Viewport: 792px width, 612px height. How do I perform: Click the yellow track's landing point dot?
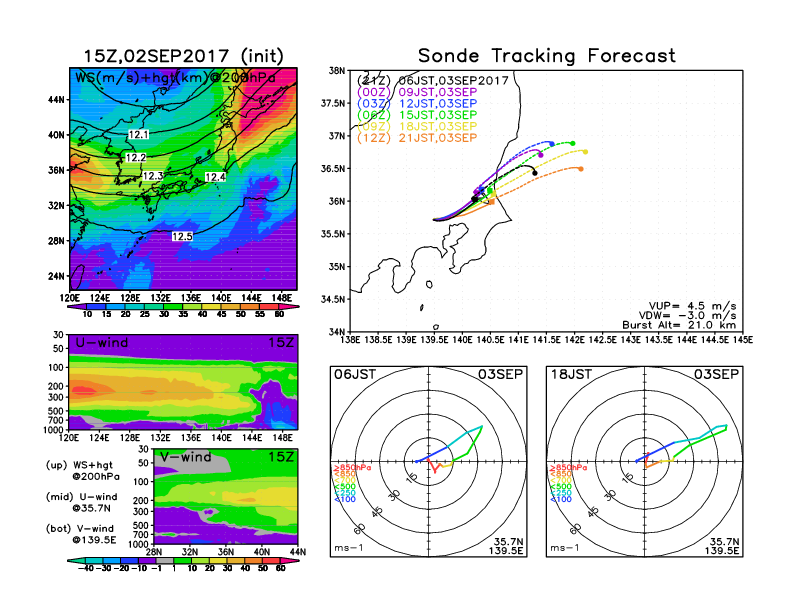[x=585, y=151]
